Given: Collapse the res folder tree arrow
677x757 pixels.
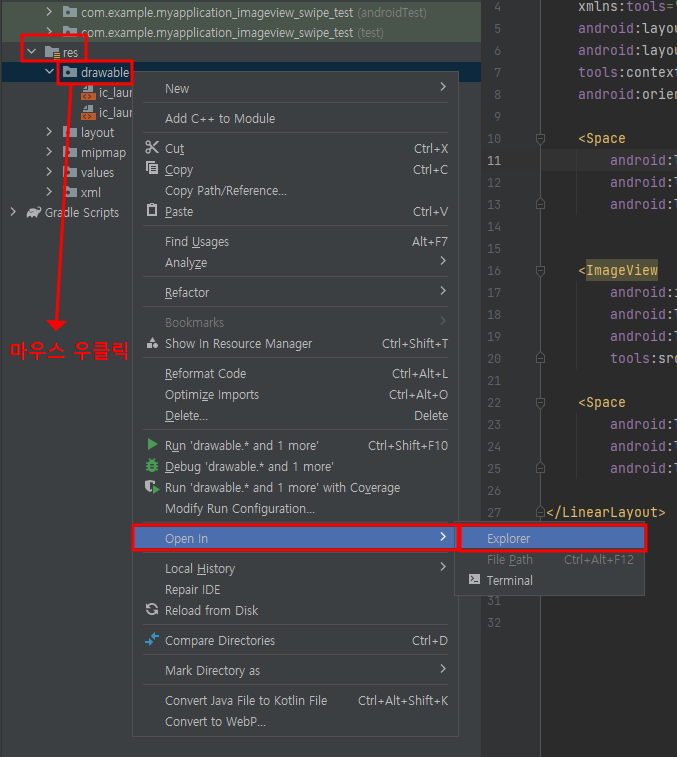Looking at the screenshot, I should click(31, 51).
